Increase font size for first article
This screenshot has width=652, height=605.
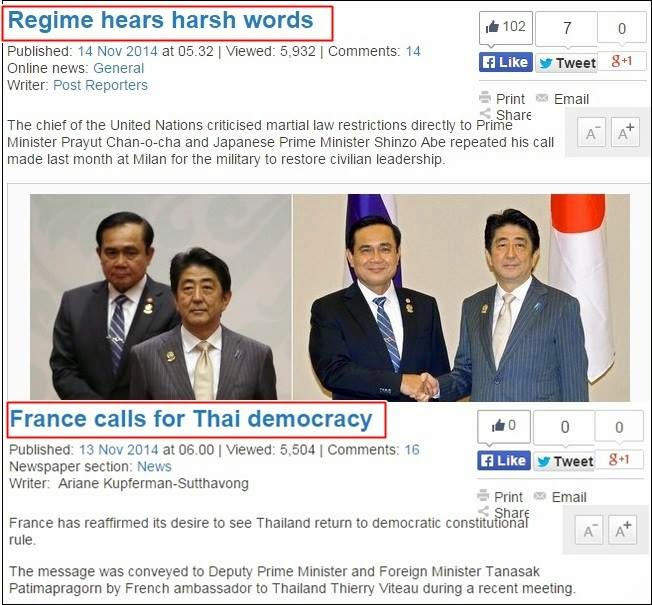tap(626, 132)
